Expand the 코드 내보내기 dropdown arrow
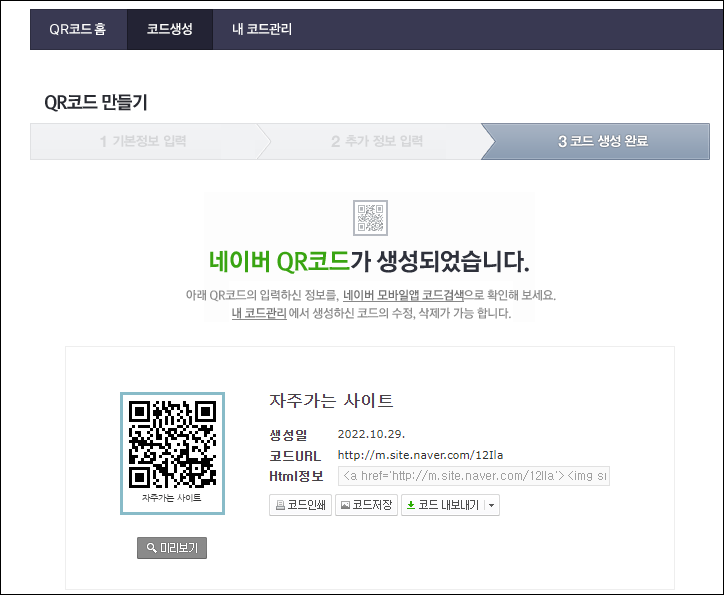Image resolution: width=724 pixels, height=595 pixels. point(492,505)
